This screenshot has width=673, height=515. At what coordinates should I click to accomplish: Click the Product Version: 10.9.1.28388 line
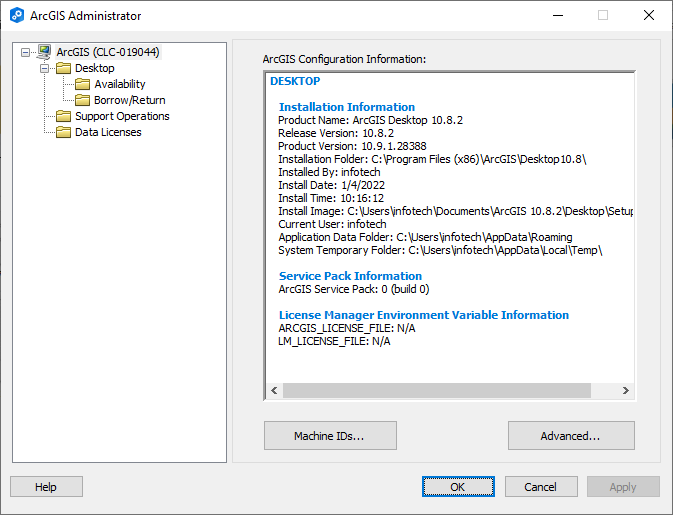click(352, 146)
